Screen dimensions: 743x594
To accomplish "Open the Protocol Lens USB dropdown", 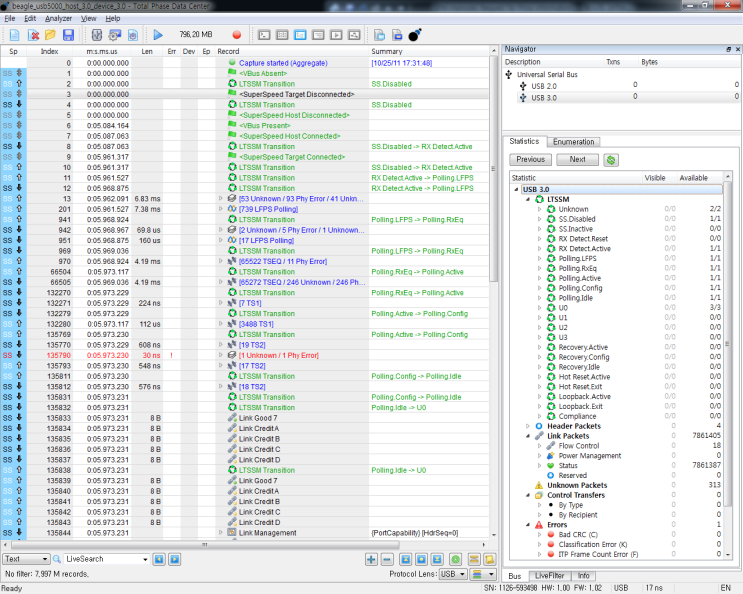I will (453, 574).
